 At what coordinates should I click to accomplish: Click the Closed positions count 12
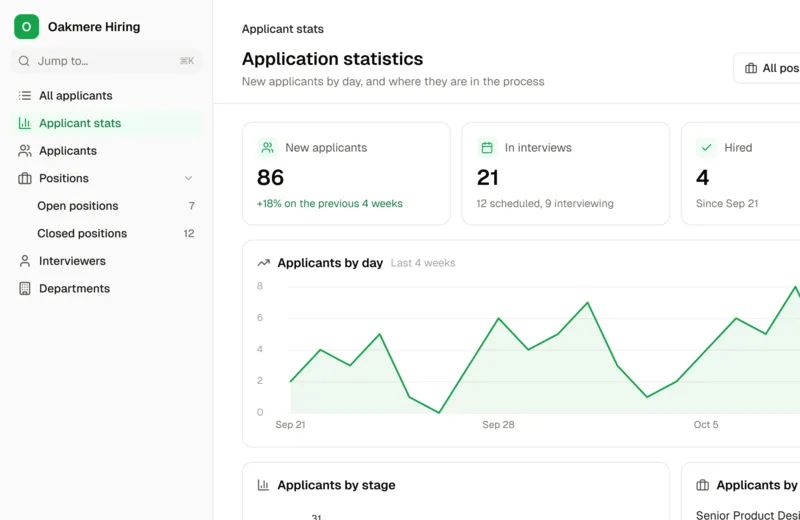pos(189,233)
